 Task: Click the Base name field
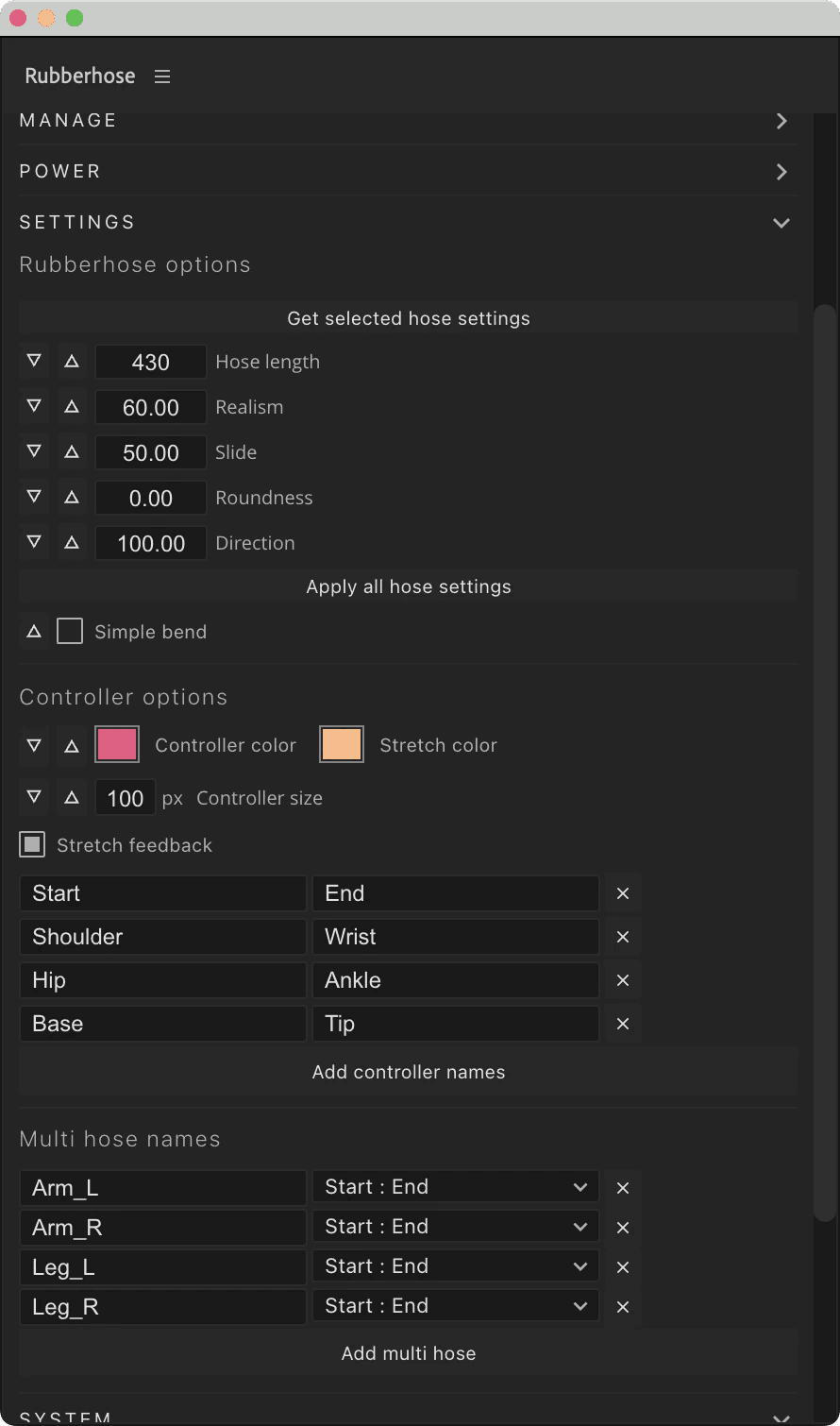[x=162, y=1024]
